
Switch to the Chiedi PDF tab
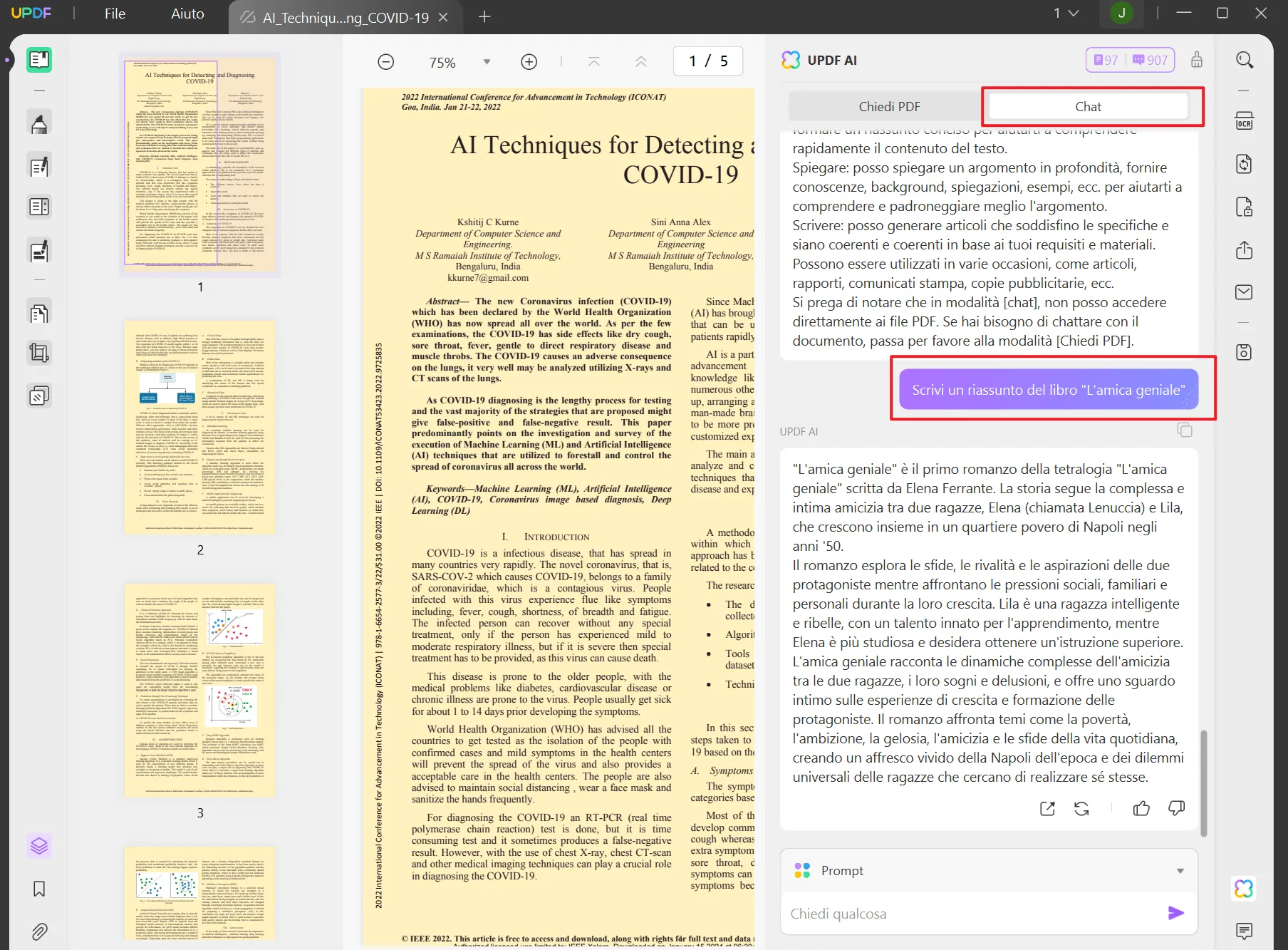click(x=889, y=106)
